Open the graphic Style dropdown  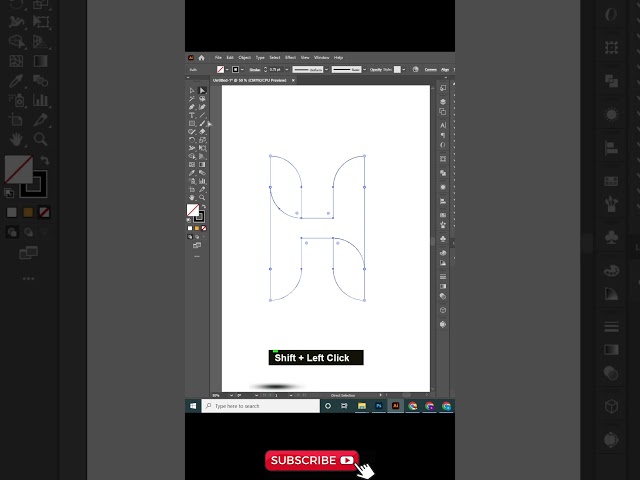click(404, 70)
